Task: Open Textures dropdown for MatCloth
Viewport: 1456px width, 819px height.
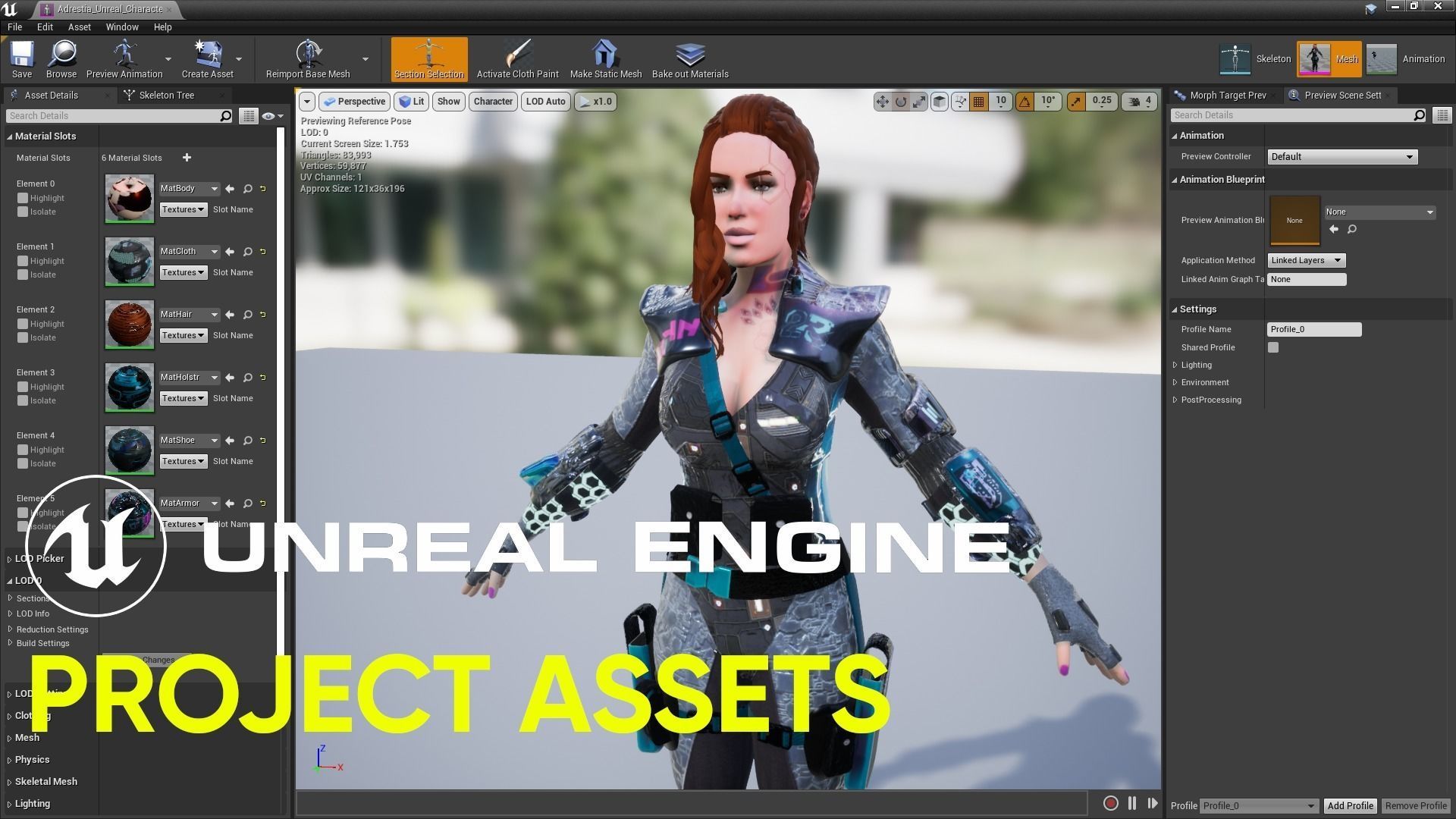Action: (184, 272)
